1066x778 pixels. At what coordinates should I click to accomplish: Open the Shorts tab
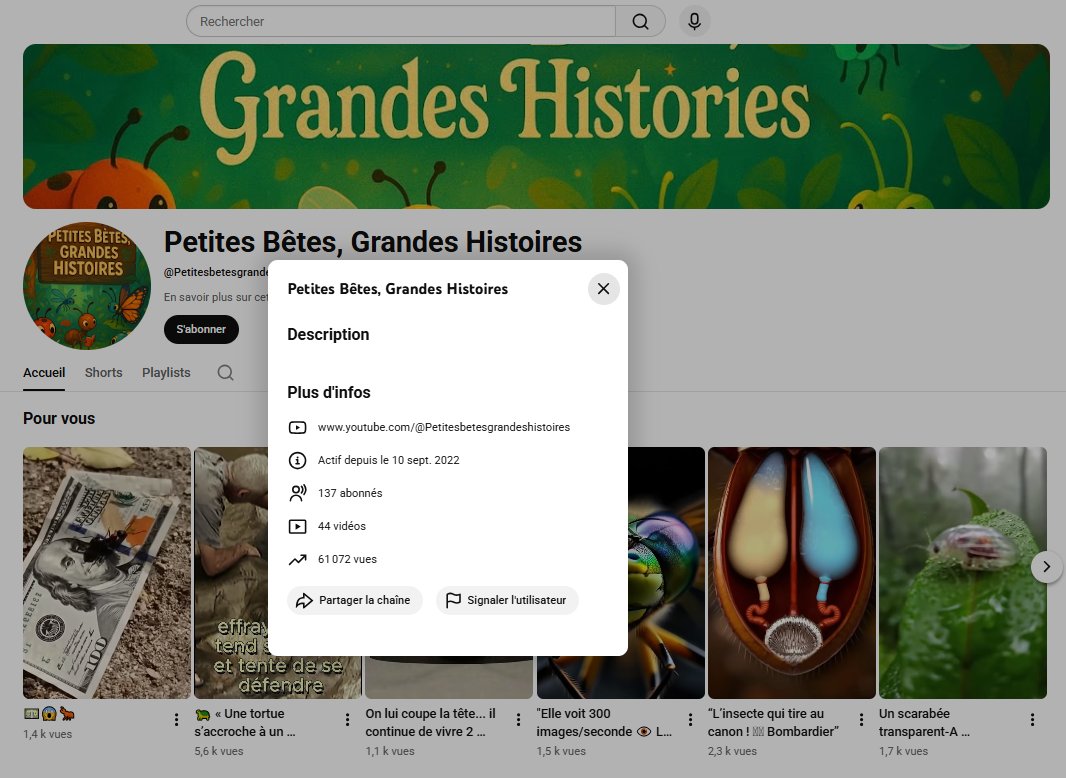coord(103,373)
